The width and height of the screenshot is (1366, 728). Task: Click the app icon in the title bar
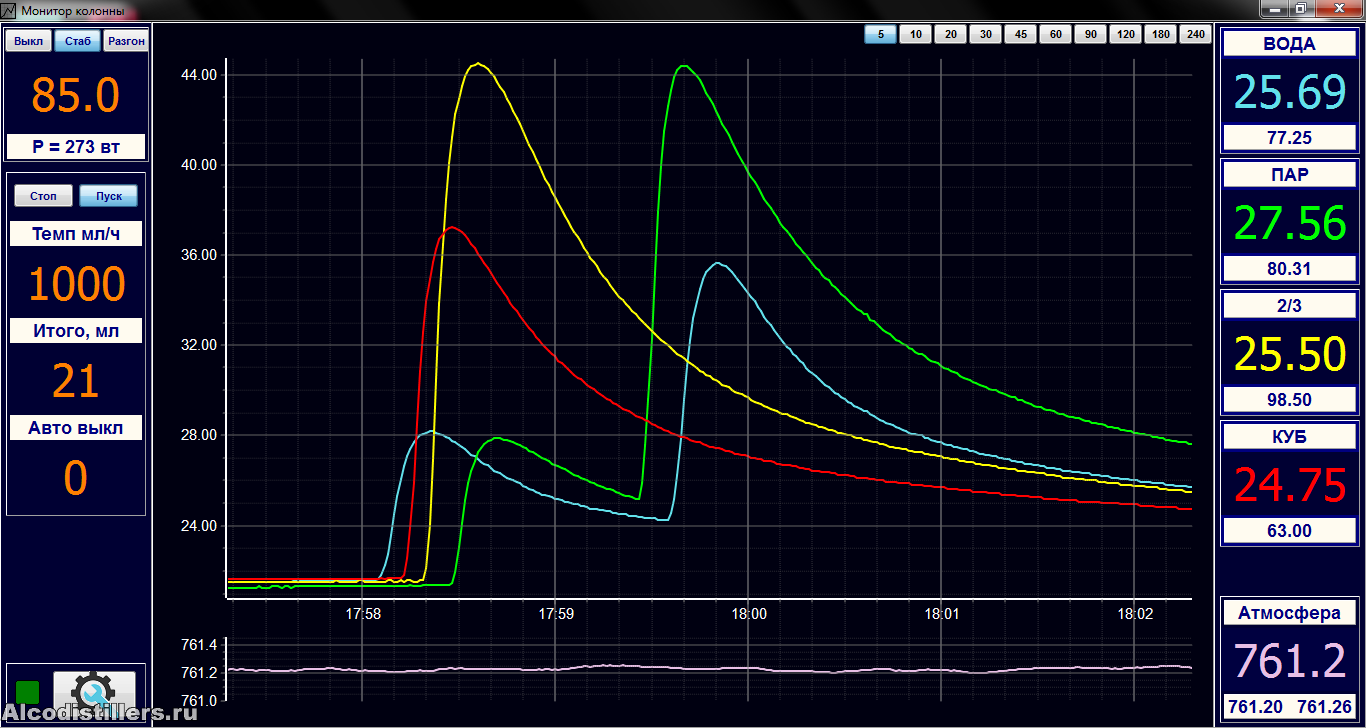(x=9, y=11)
